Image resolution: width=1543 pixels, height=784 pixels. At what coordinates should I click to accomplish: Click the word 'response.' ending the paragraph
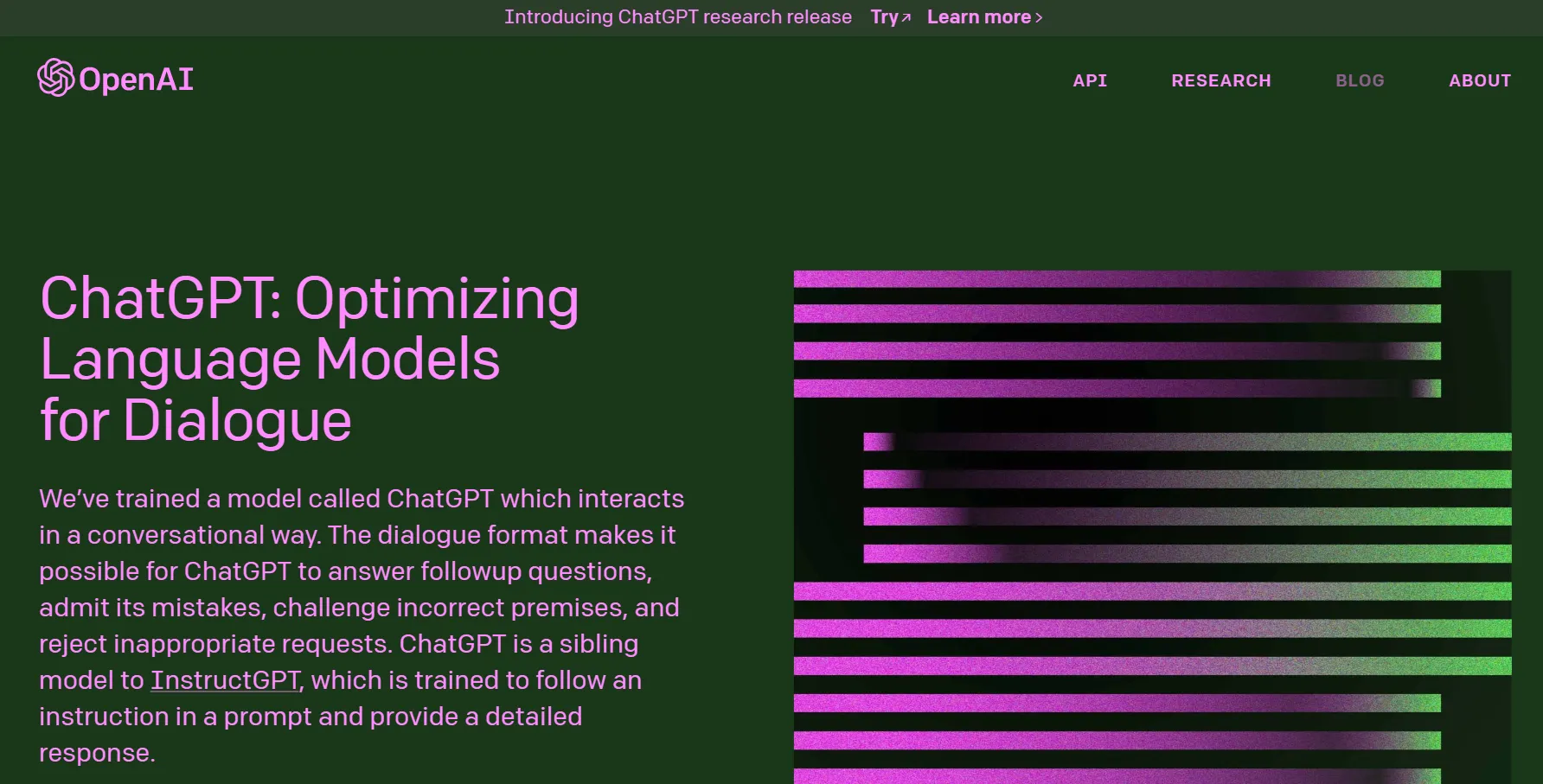coord(97,753)
